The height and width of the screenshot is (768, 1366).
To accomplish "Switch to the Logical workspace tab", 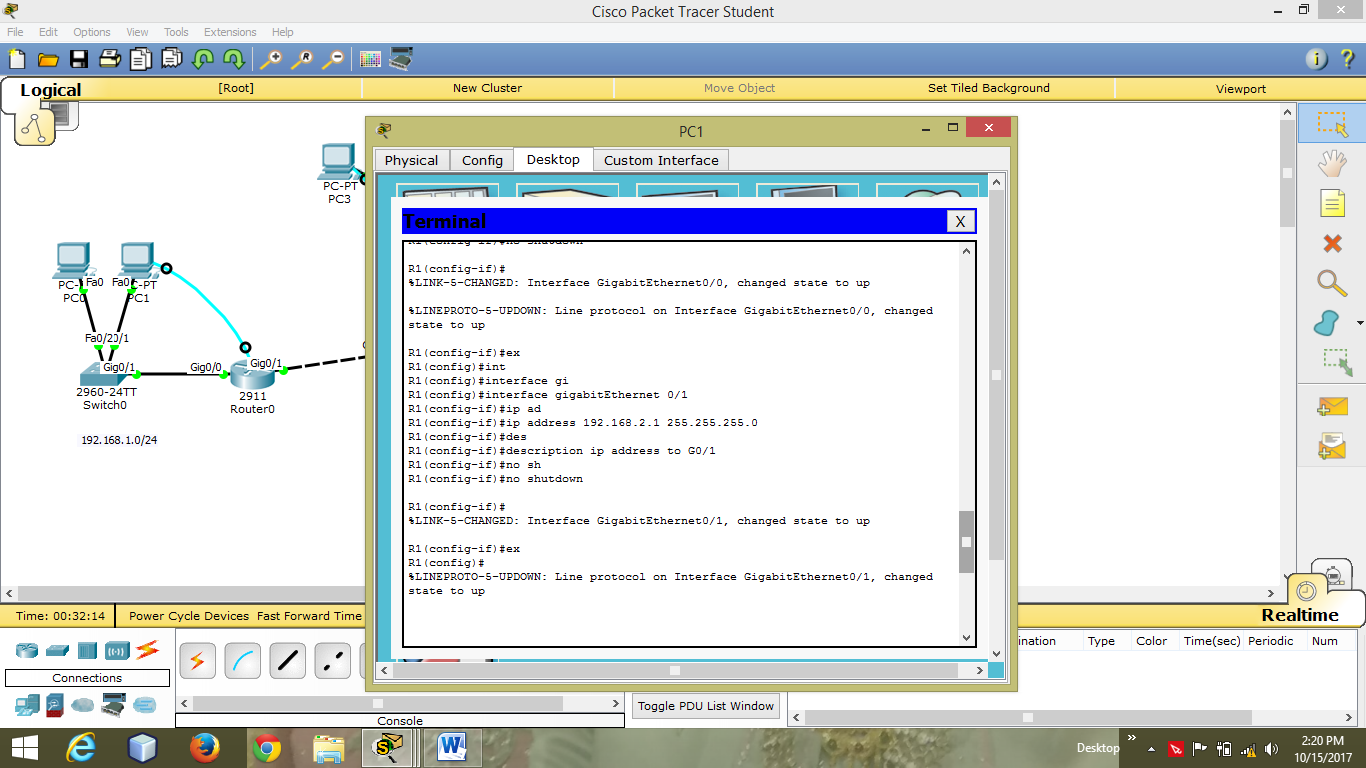I will point(50,90).
